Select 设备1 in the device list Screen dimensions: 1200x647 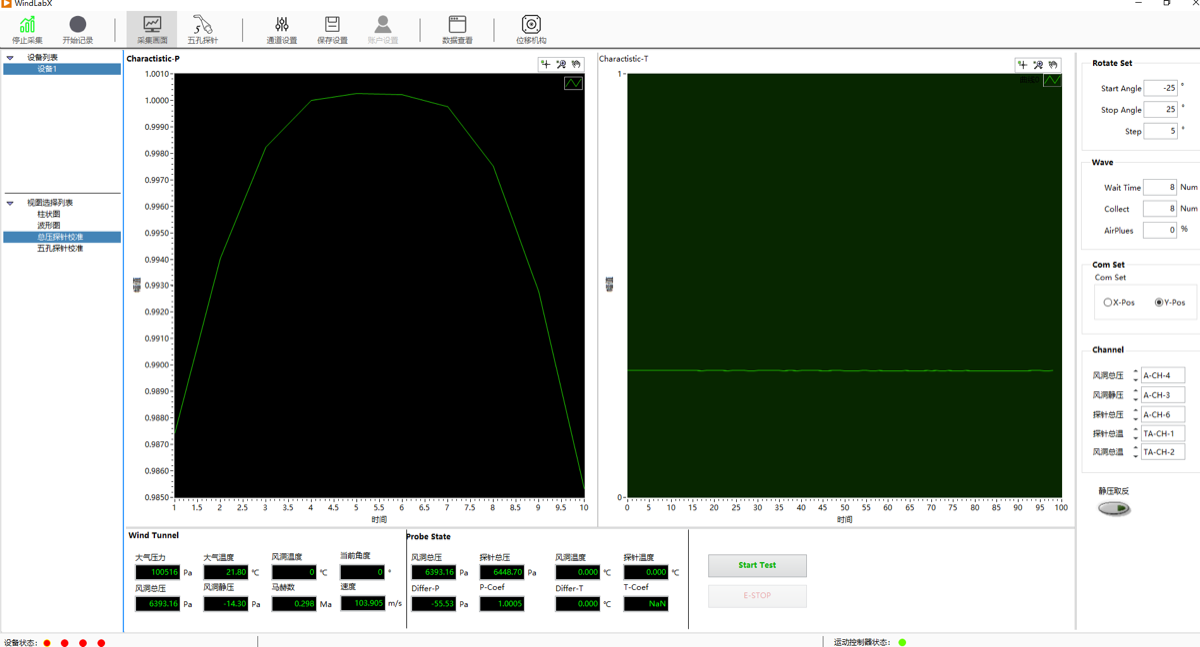click(x=62, y=69)
